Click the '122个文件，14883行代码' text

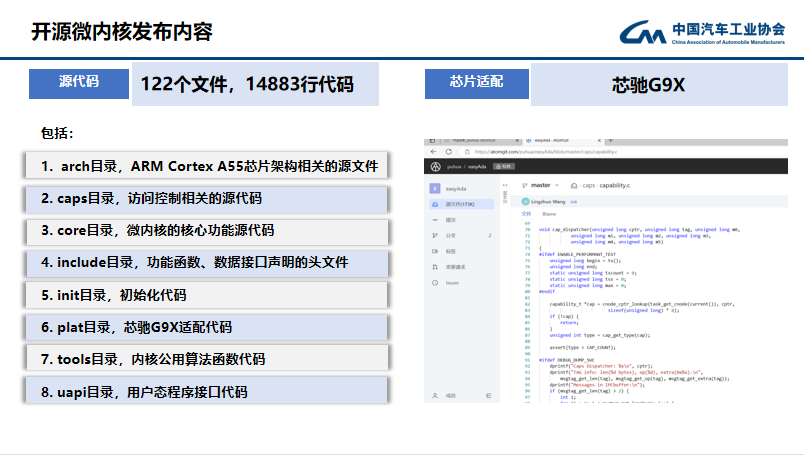pos(247,84)
